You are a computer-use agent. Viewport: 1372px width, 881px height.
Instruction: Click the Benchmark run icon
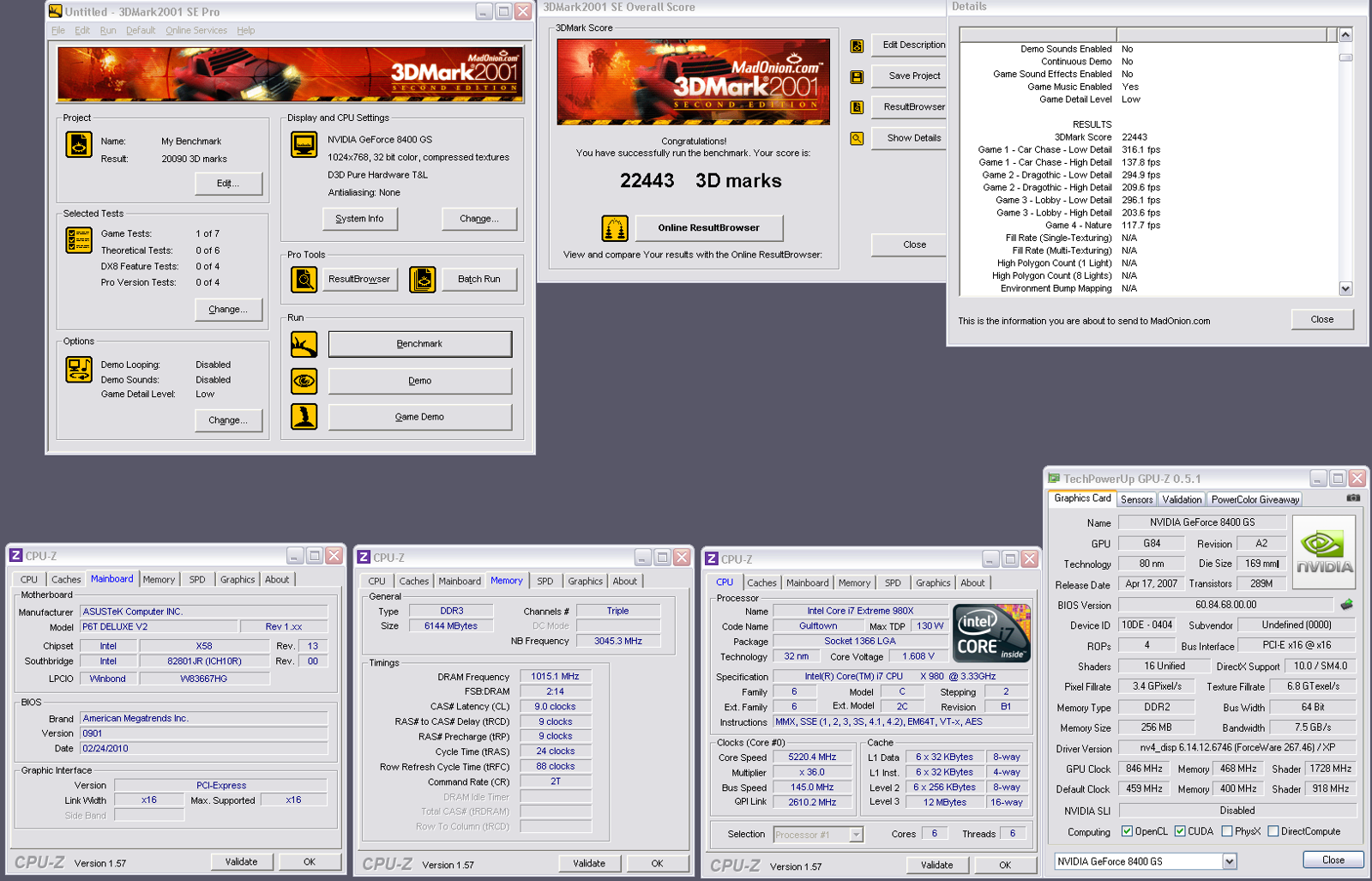(304, 344)
